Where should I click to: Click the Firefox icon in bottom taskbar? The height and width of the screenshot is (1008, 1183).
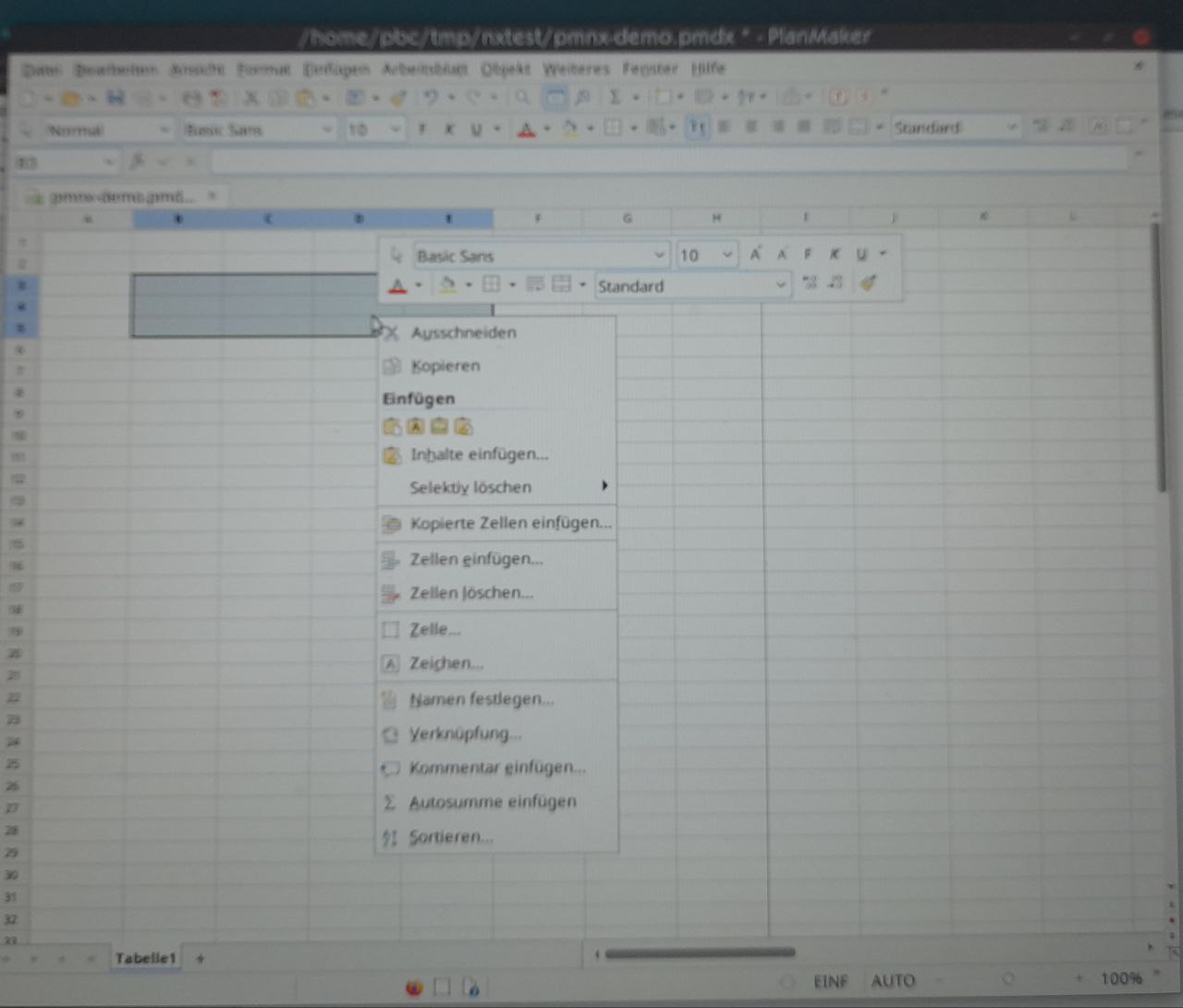(x=414, y=988)
